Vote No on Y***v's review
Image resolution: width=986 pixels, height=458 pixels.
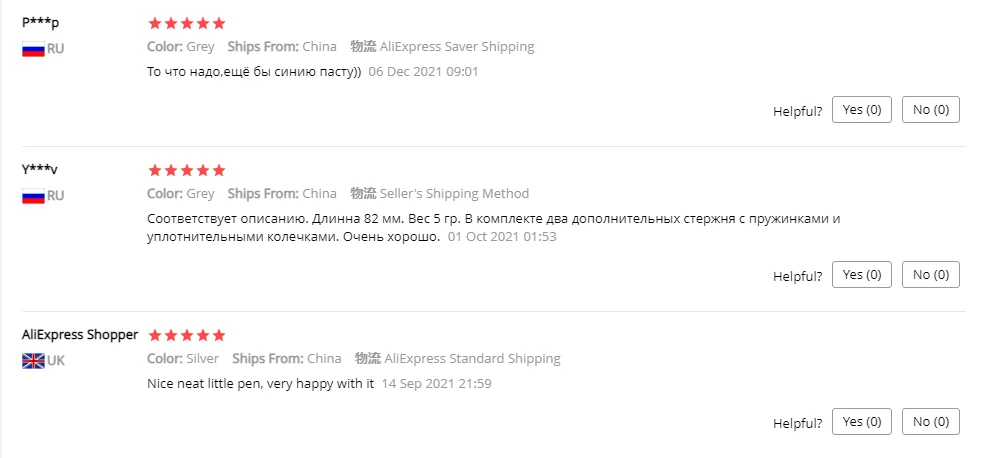pos(930,275)
